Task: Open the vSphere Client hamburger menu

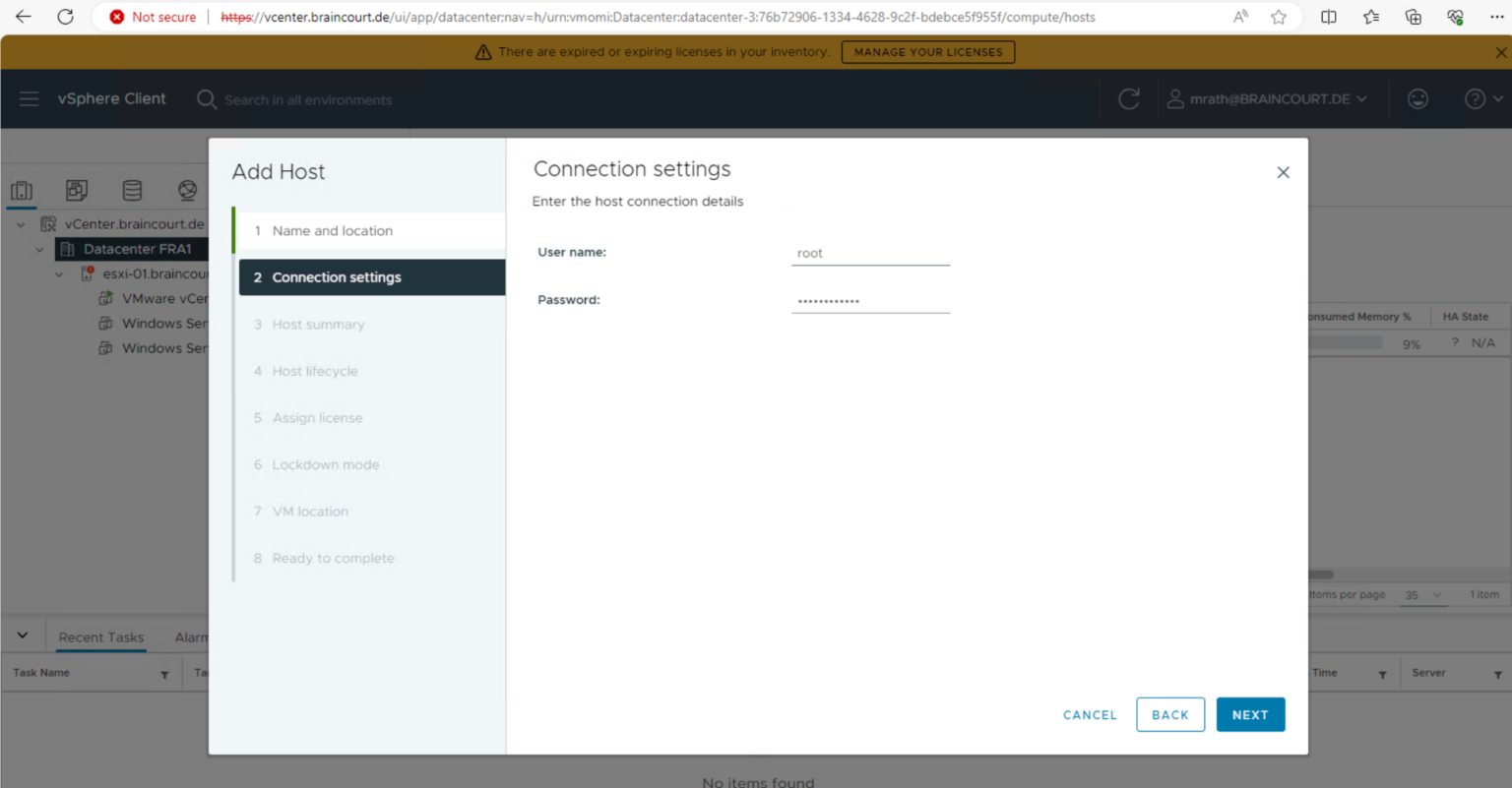Action: pos(29,98)
